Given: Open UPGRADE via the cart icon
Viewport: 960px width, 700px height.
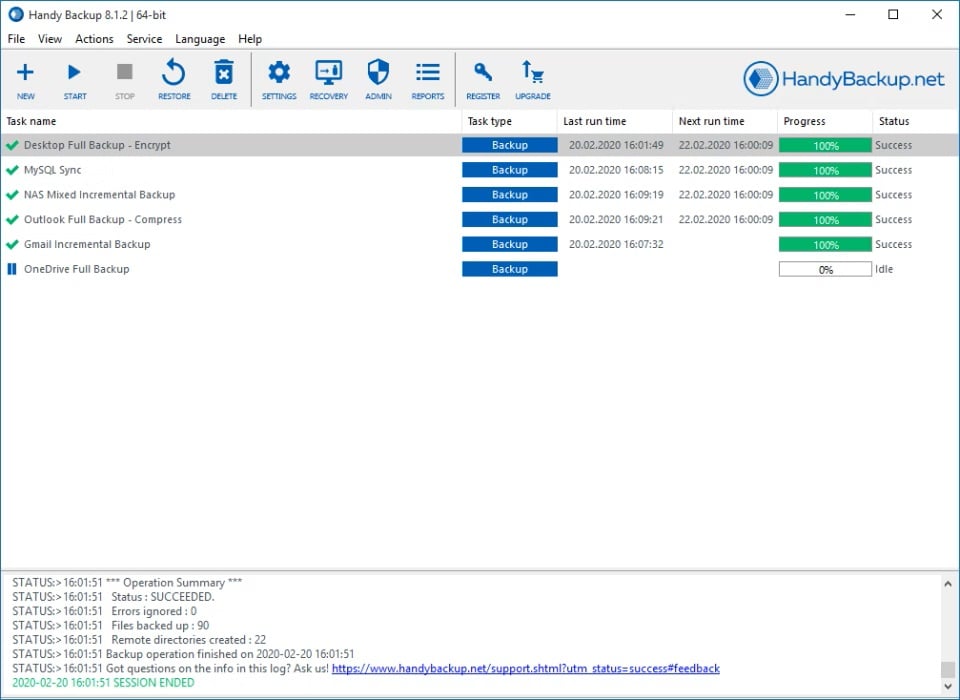Looking at the screenshot, I should tap(533, 80).
